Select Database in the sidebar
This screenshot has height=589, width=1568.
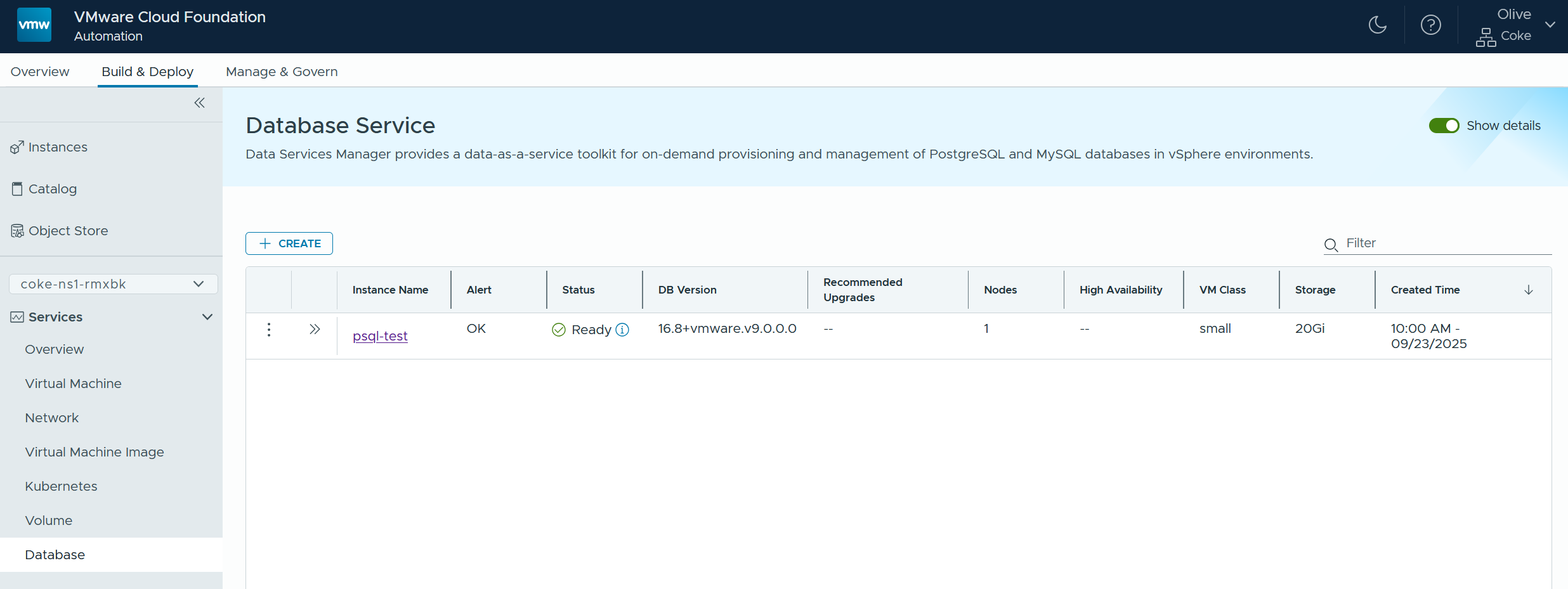[x=112, y=555]
